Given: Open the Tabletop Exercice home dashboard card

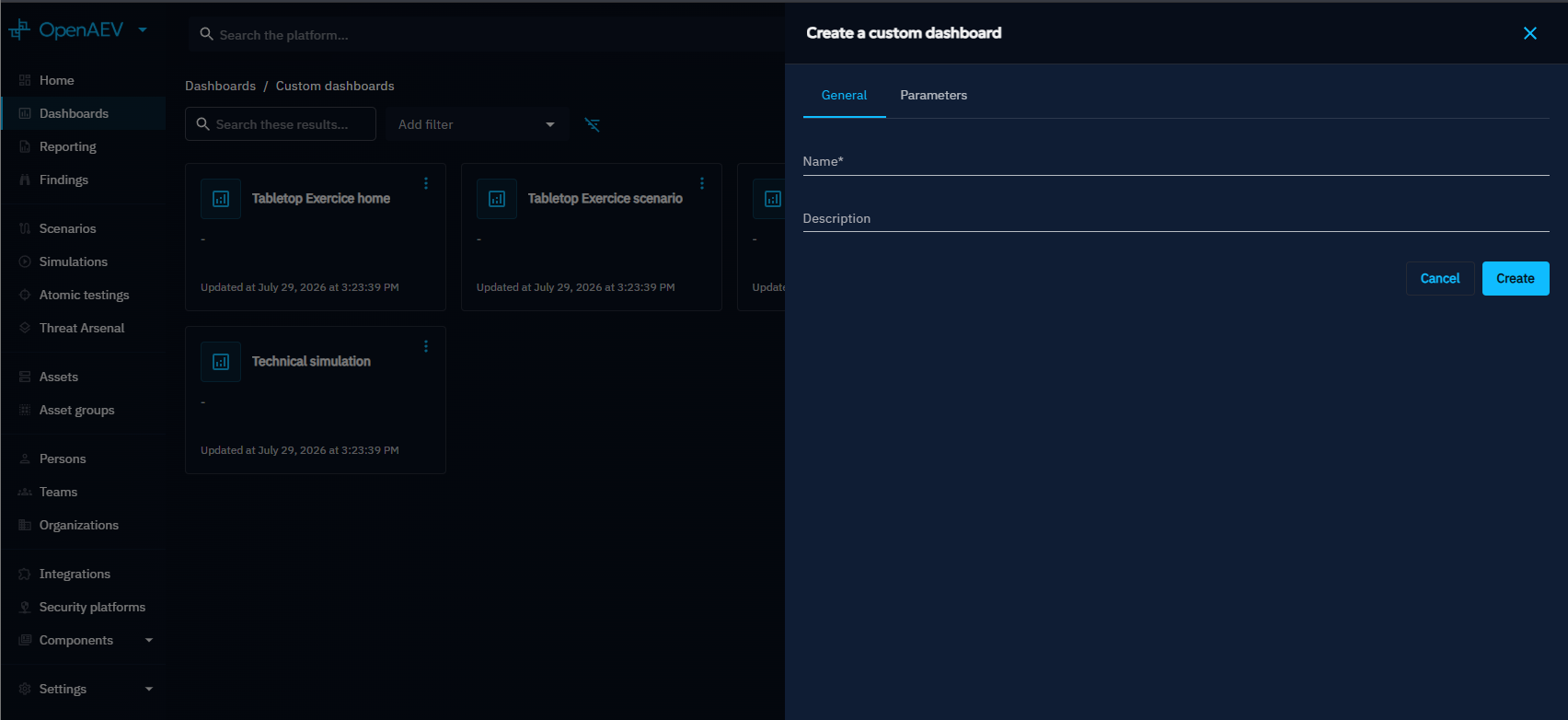Looking at the screenshot, I should click(x=316, y=238).
